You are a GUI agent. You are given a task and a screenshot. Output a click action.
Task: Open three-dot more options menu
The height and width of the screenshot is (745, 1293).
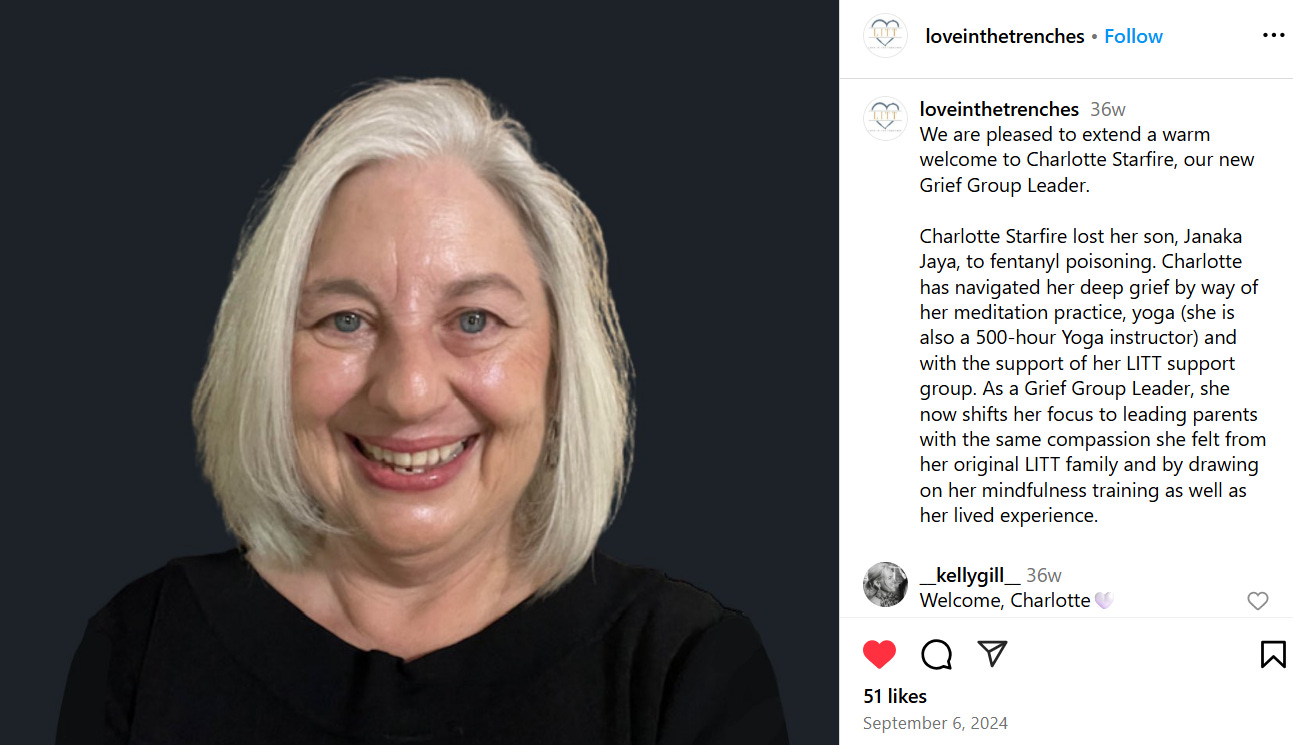pos(1273,35)
